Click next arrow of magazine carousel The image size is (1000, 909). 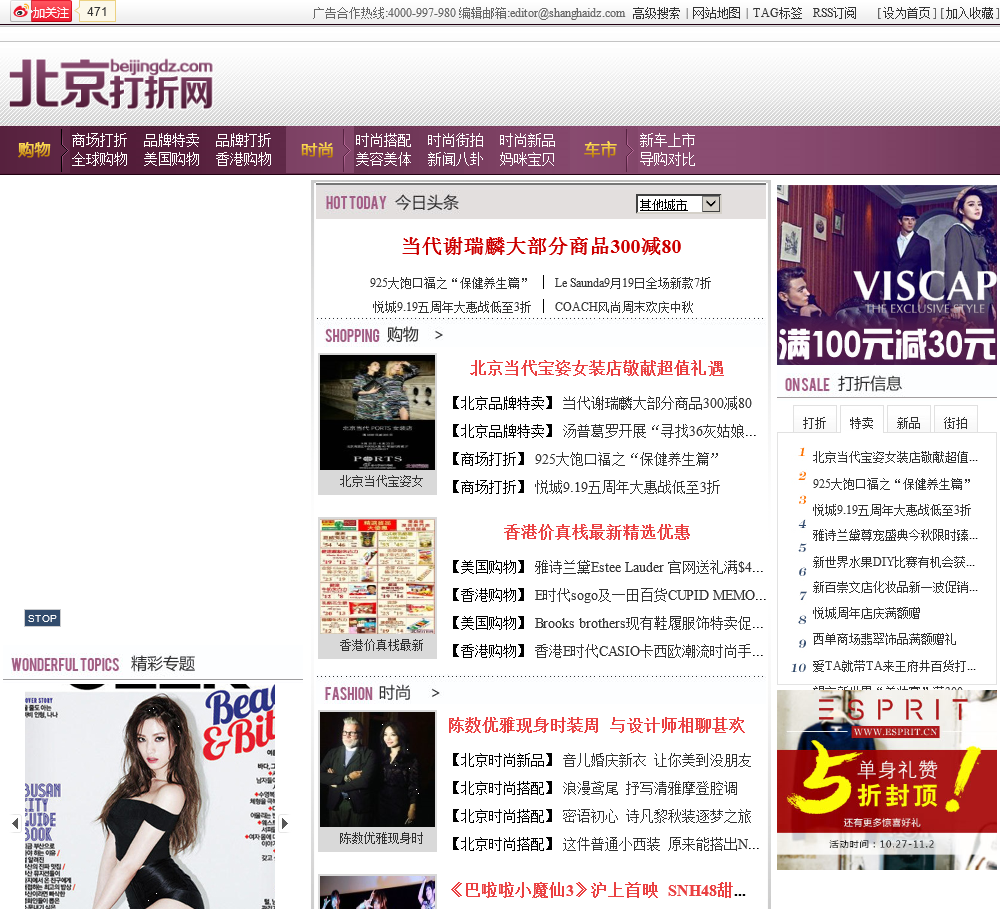tap(285, 823)
